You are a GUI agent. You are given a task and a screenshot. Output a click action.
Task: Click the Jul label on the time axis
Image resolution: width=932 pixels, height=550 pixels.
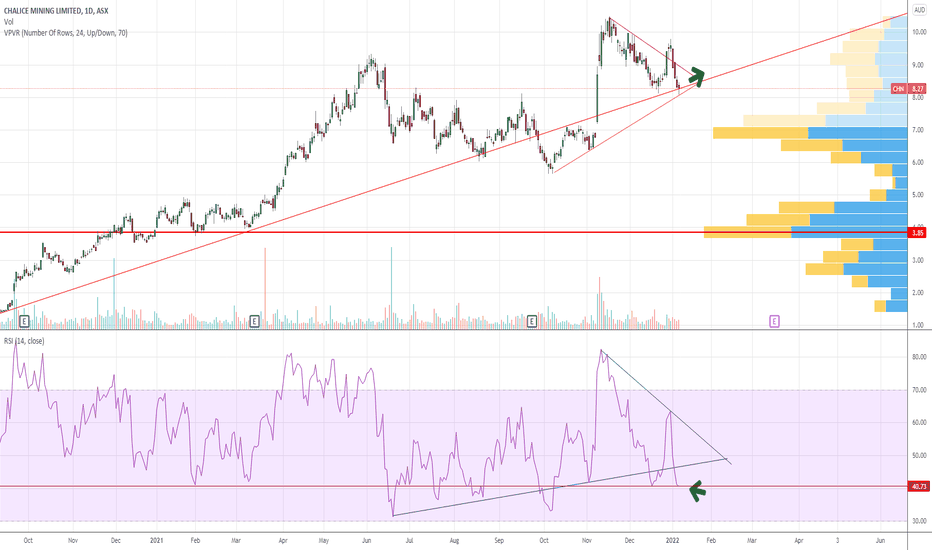pos(410,540)
